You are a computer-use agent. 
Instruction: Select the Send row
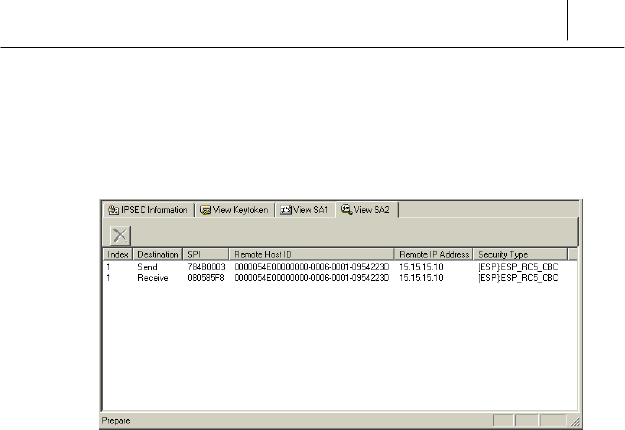click(x=340, y=267)
